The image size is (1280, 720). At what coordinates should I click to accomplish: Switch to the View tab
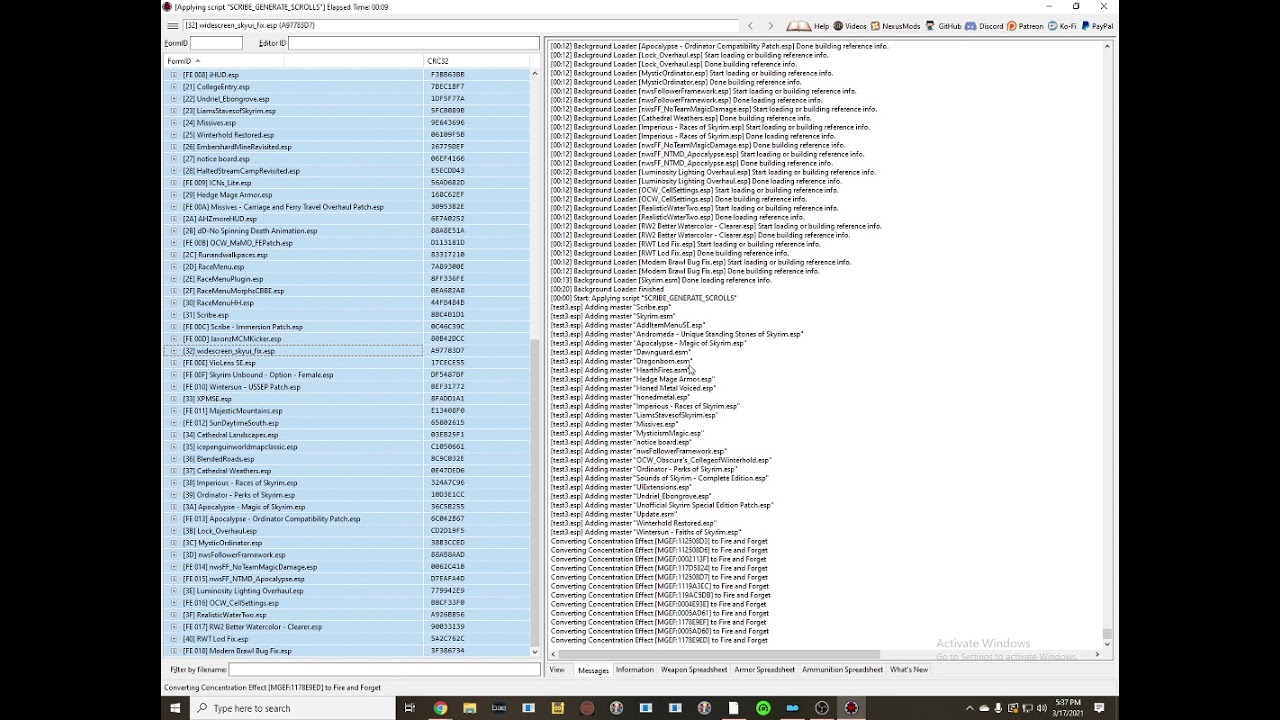coord(557,670)
